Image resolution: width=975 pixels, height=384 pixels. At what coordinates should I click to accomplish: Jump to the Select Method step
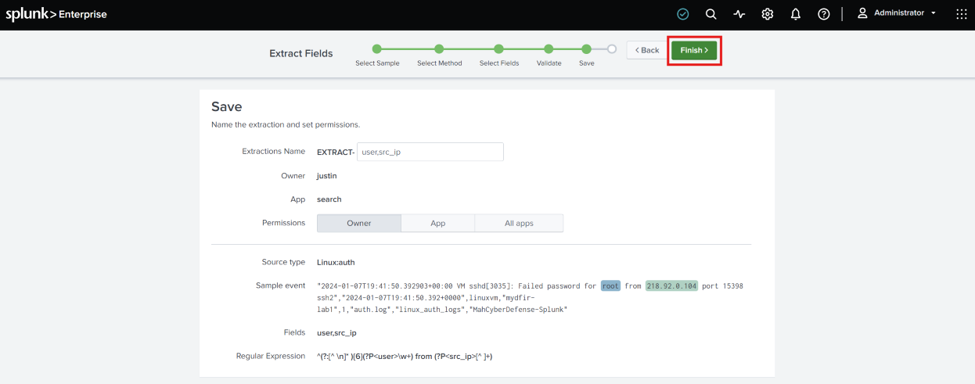tap(439, 49)
